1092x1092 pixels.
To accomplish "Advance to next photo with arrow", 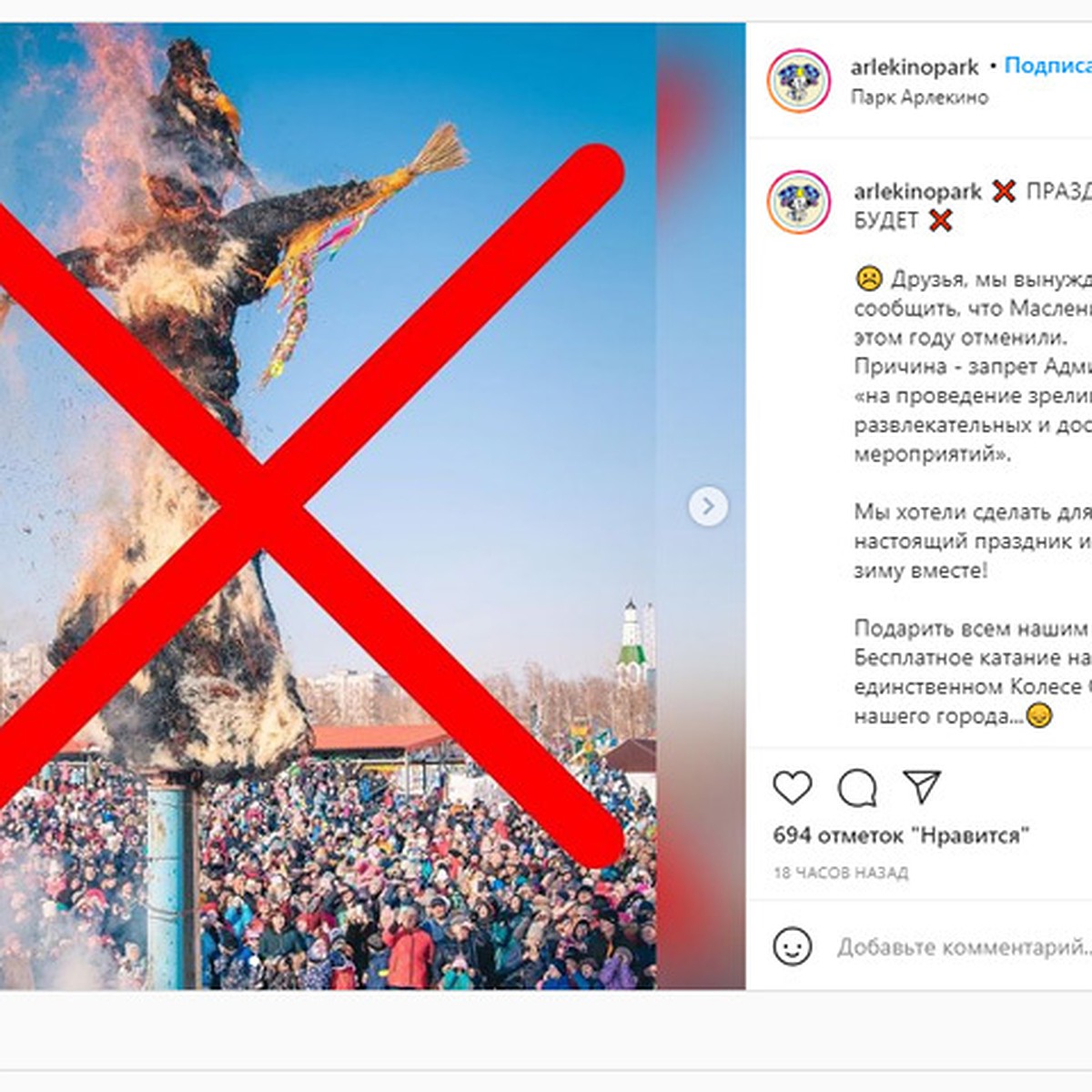I will 708,507.
